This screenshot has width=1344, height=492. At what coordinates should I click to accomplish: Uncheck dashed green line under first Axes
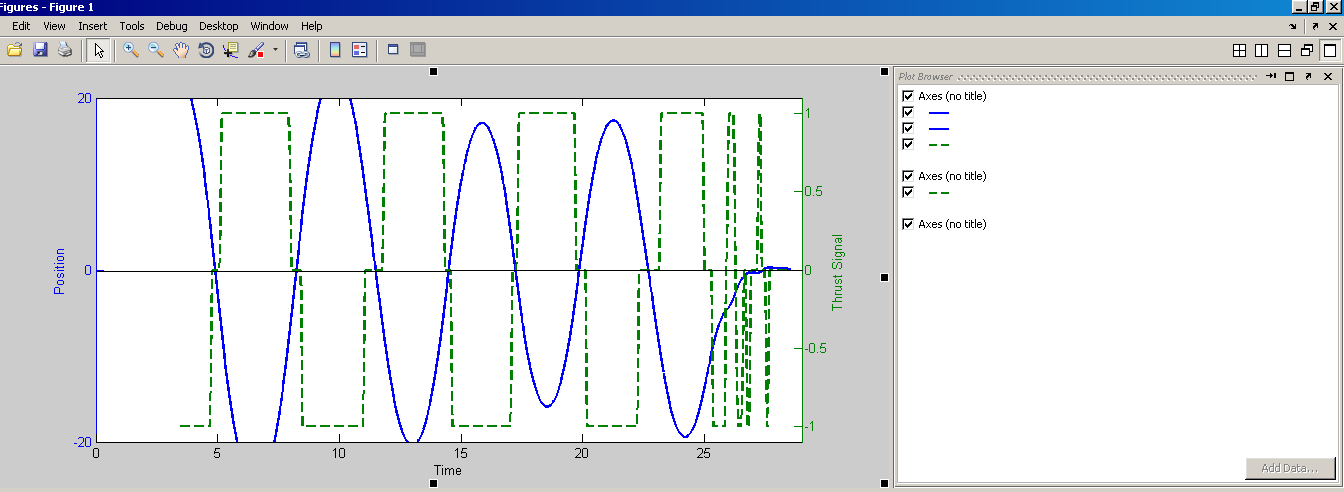(x=908, y=144)
